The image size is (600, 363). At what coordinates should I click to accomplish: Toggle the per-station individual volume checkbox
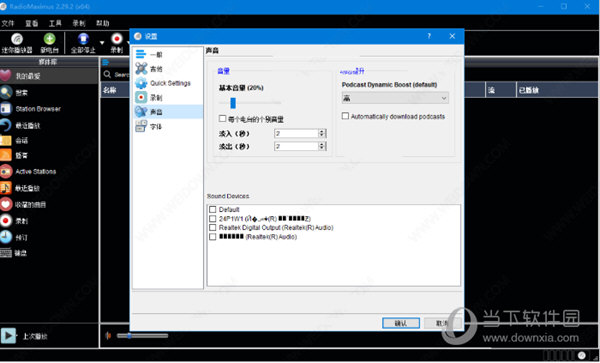click(222, 119)
